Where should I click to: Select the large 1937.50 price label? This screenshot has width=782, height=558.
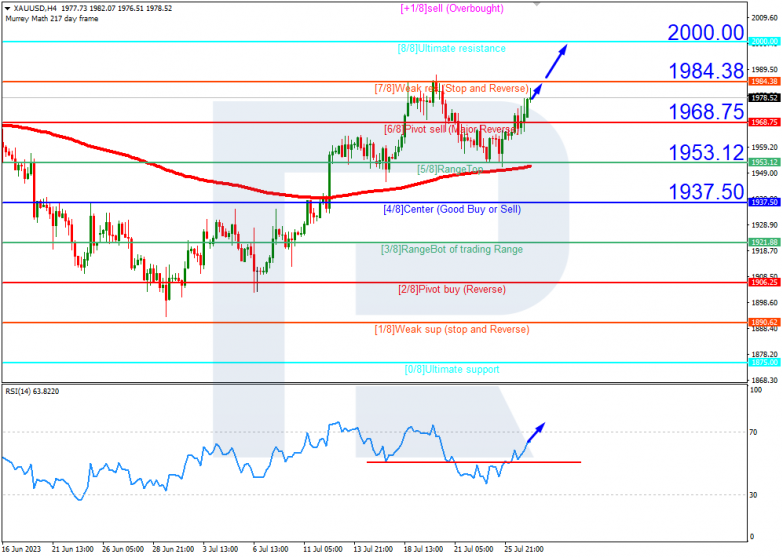point(706,191)
